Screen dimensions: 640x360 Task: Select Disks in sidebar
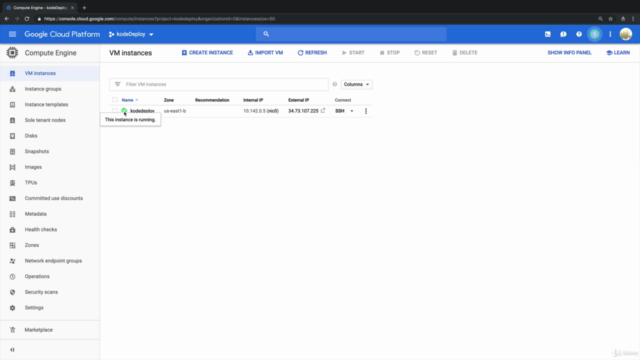coord(31,136)
